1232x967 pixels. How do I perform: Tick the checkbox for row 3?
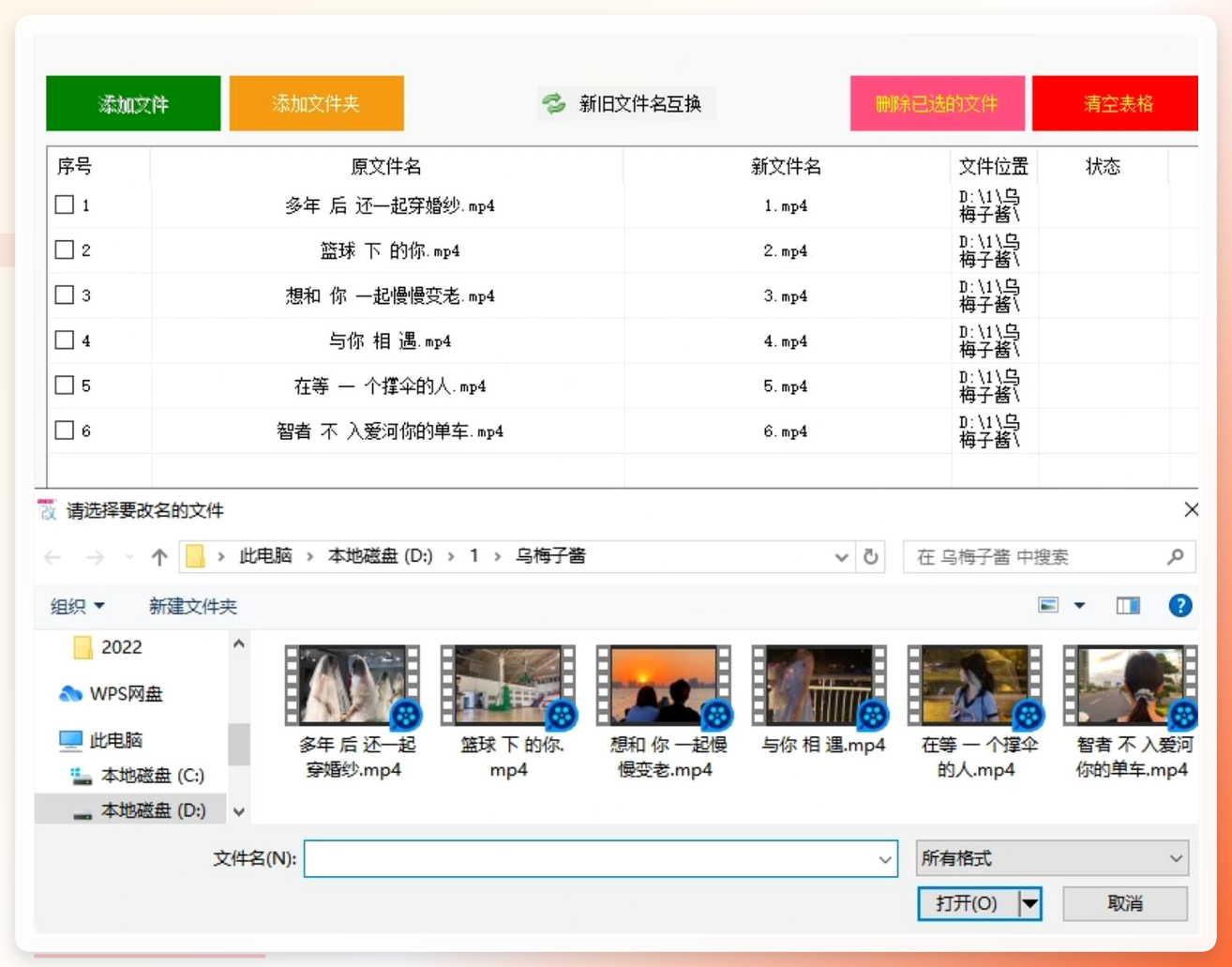click(65, 295)
